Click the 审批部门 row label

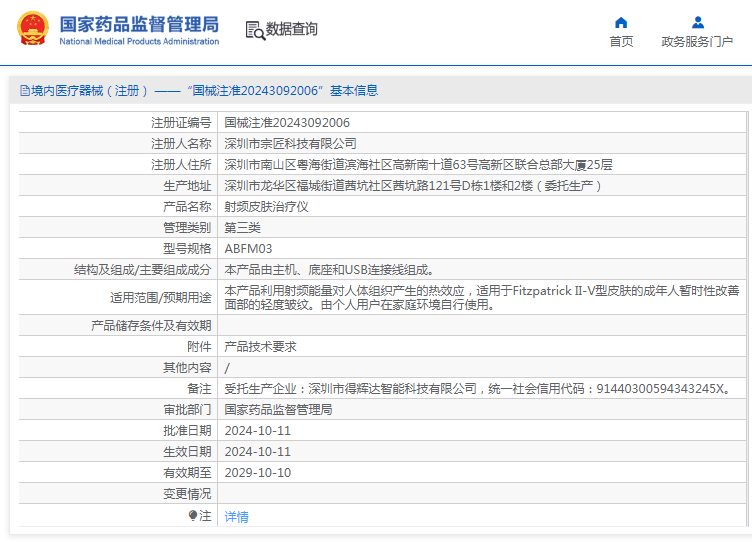[x=187, y=410]
